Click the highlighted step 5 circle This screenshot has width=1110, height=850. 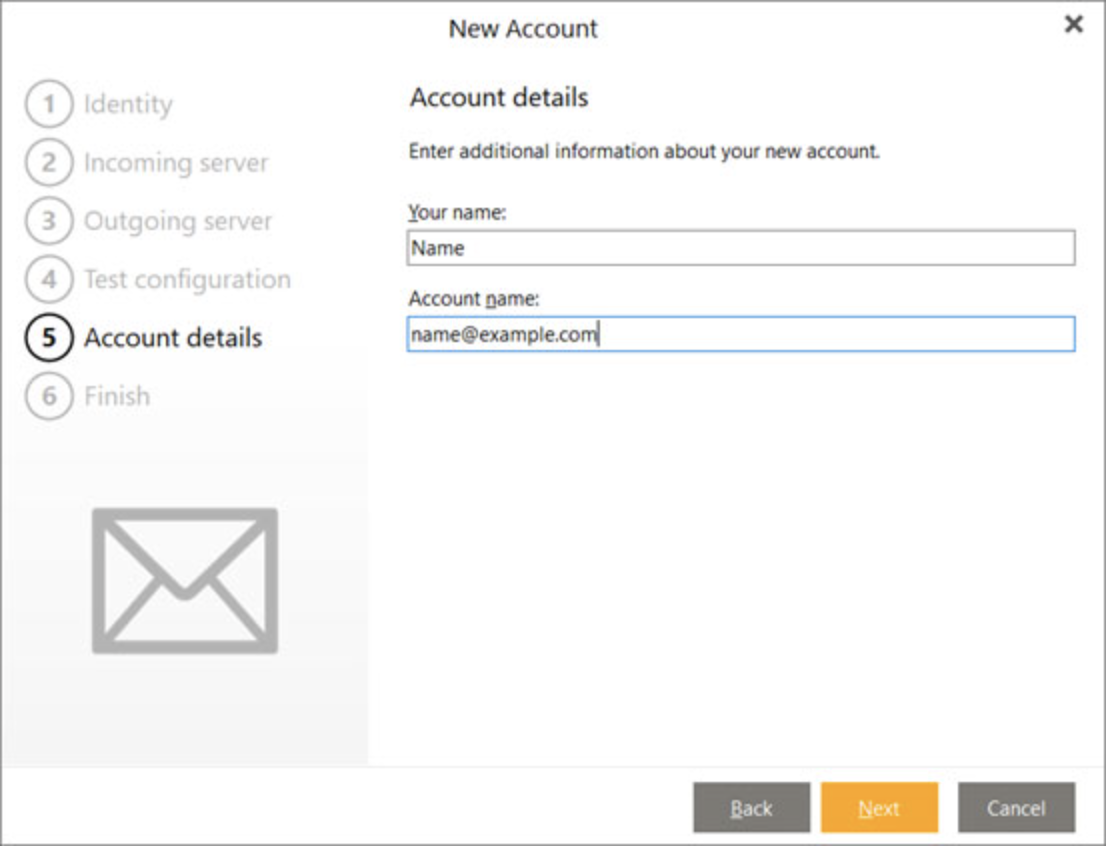(49, 338)
